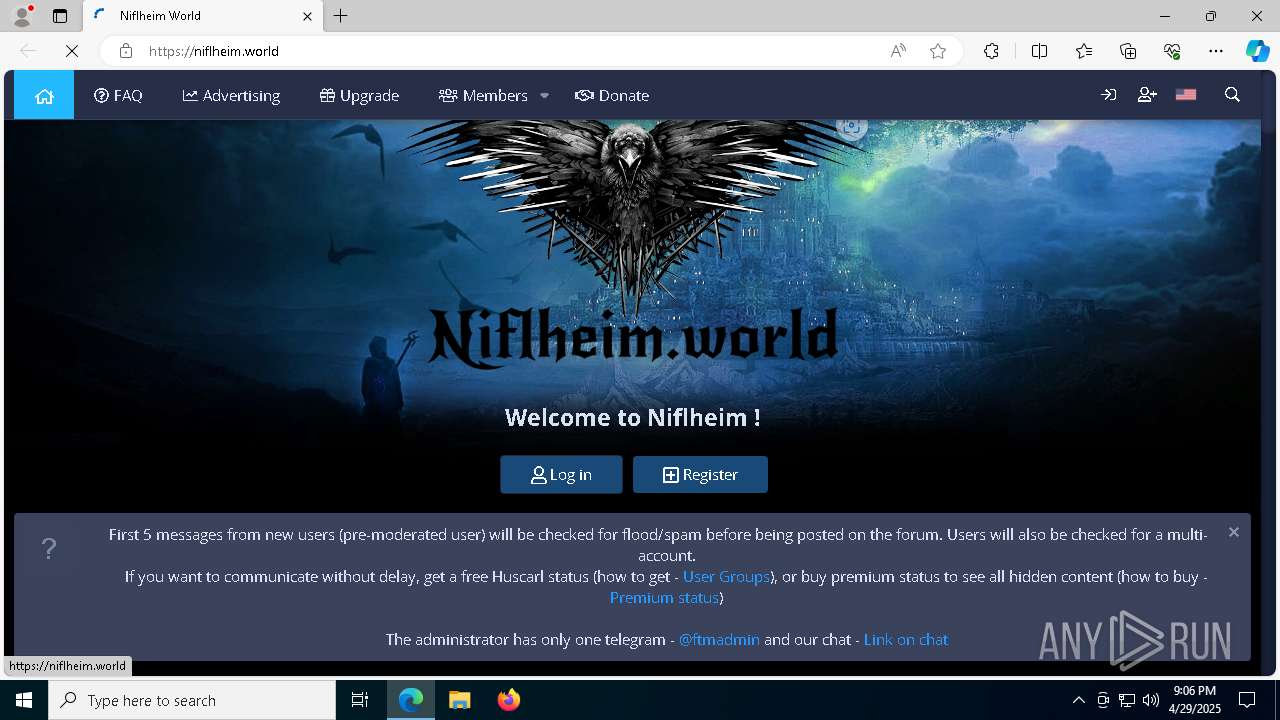
Task: Toggle Split screen view
Action: pos(1039,51)
